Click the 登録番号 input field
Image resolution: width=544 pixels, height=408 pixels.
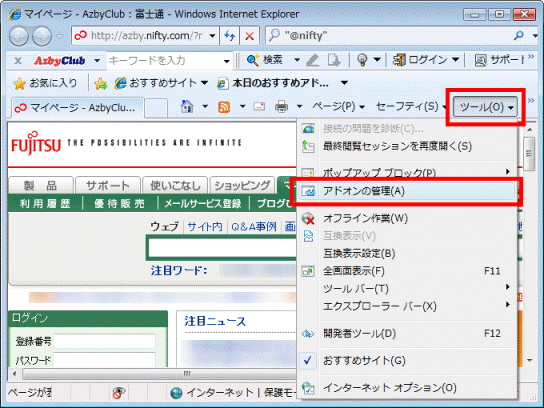pyautogui.click(x=104, y=341)
